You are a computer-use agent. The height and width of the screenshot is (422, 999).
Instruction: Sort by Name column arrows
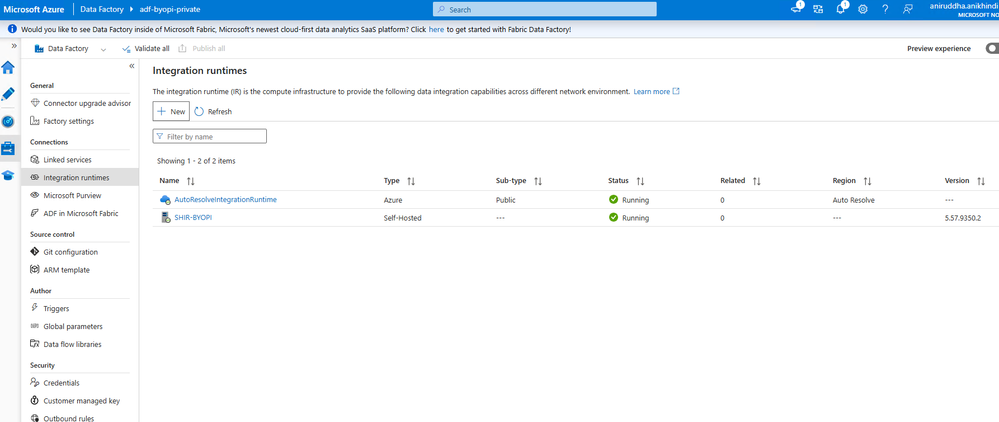click(190, 181)
